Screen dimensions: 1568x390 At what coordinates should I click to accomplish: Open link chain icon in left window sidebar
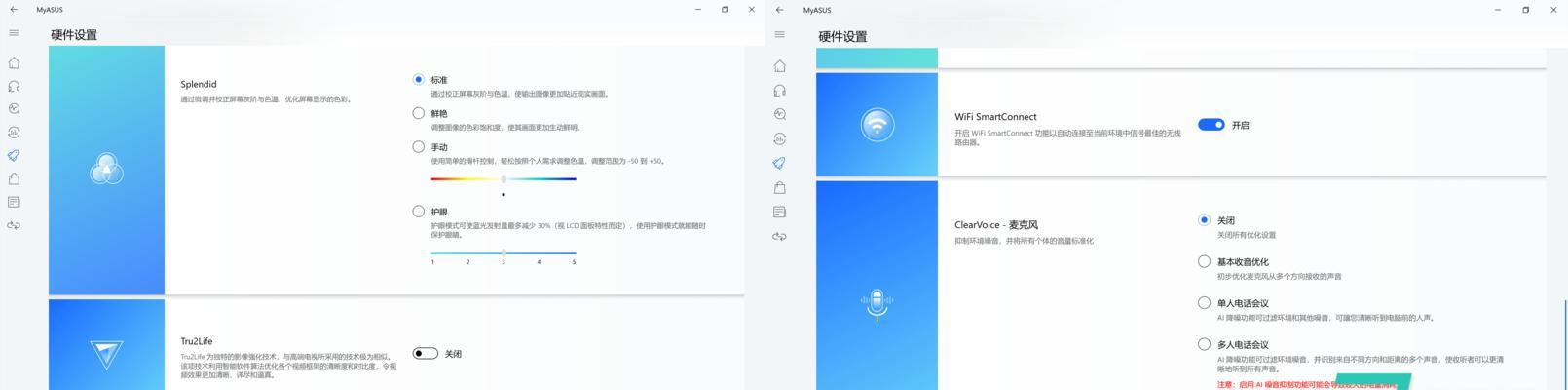[x=14, y=225]
